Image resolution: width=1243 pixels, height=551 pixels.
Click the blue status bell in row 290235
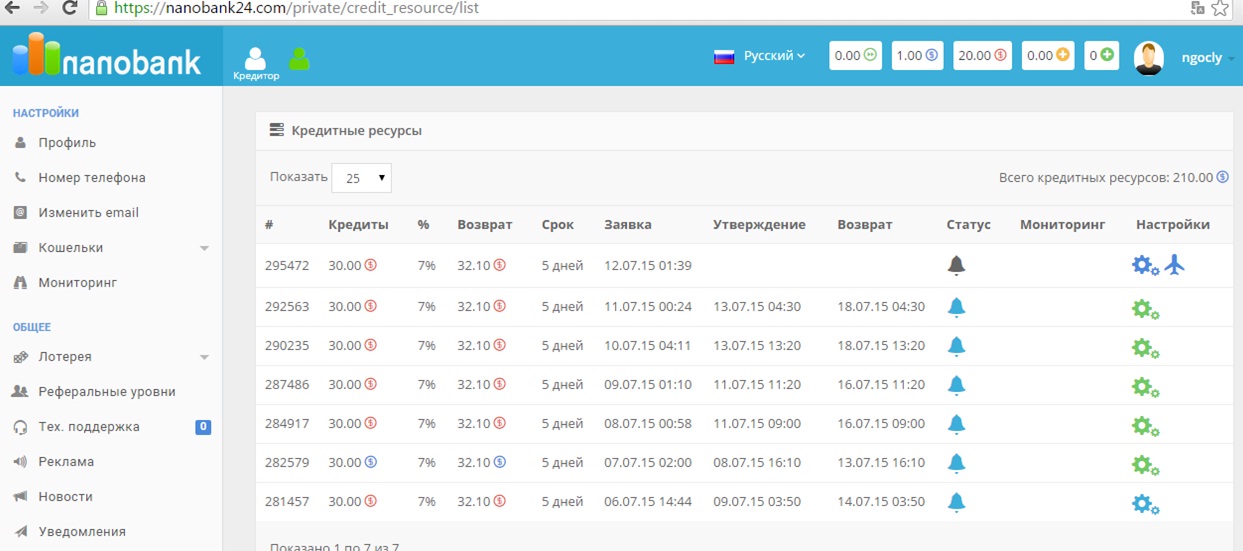[956, 346]
